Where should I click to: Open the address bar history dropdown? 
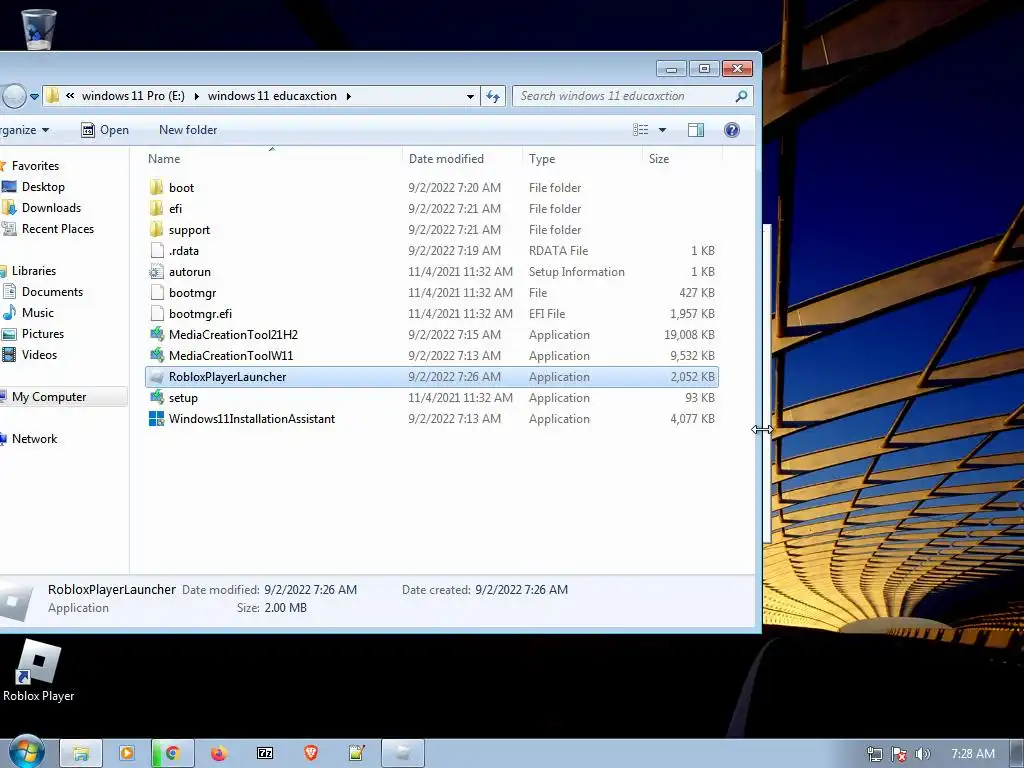pos(470,96)
